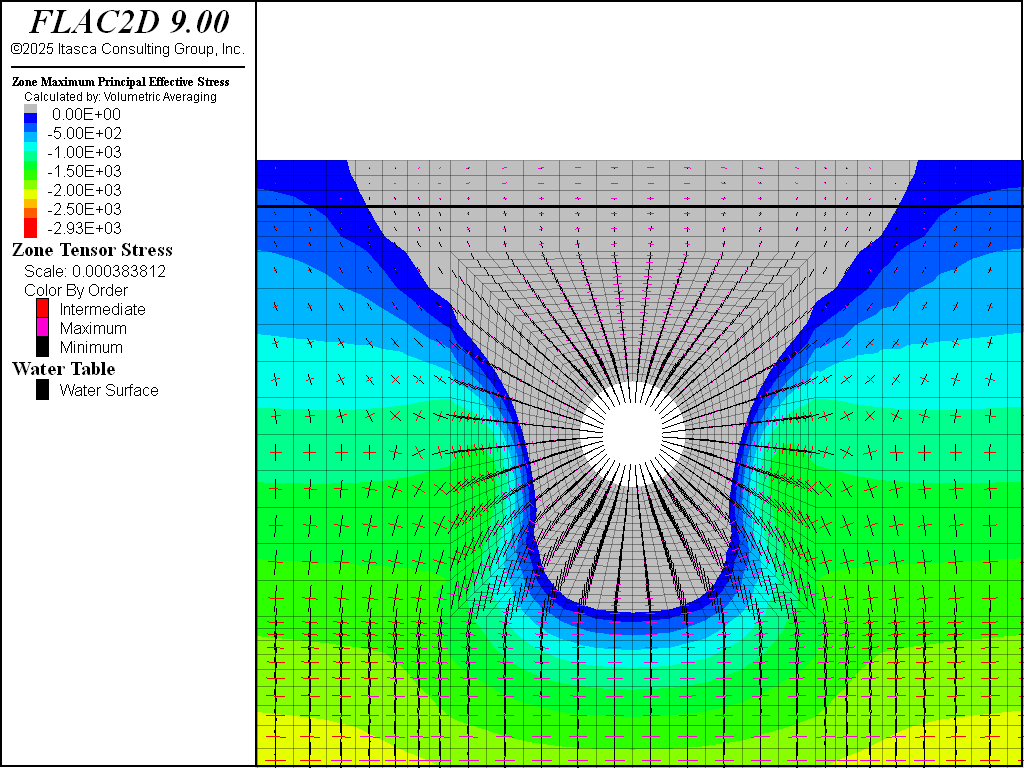Click the Intermediate legend label
This screenshot has width=1024, height=768.
tap(103, 310)
